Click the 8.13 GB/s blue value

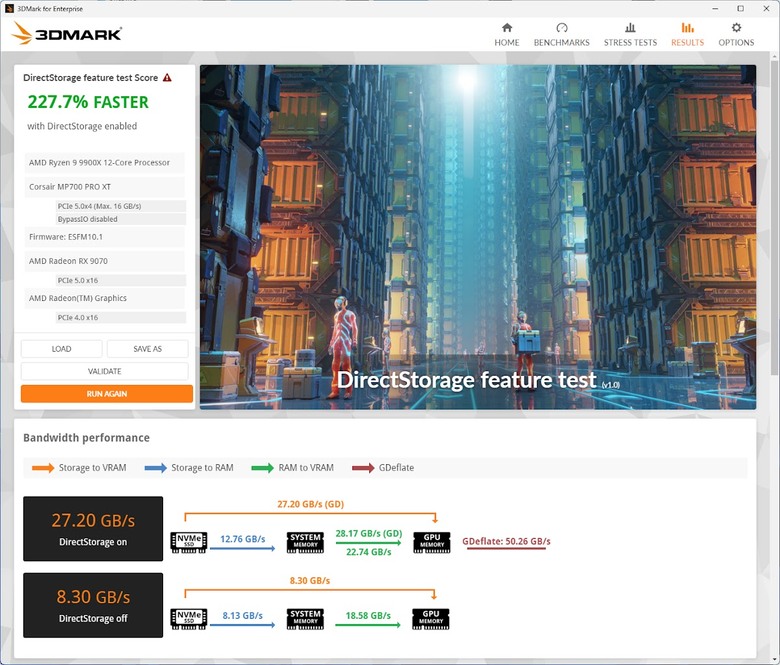tap(242, 615)
